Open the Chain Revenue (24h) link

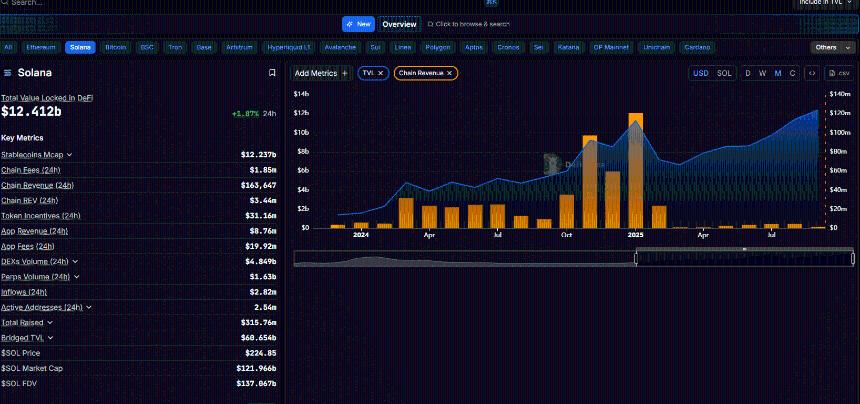37,186
